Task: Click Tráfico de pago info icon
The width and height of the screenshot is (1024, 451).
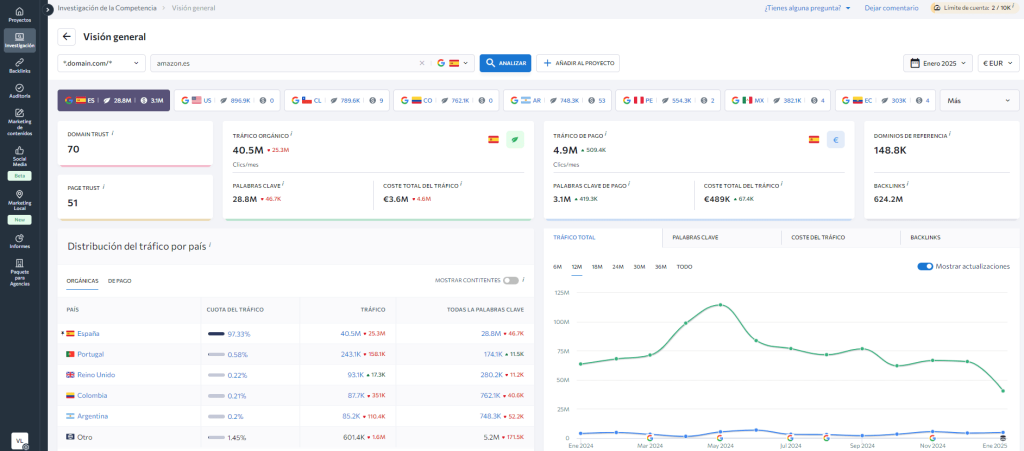Action: [605, 133]
